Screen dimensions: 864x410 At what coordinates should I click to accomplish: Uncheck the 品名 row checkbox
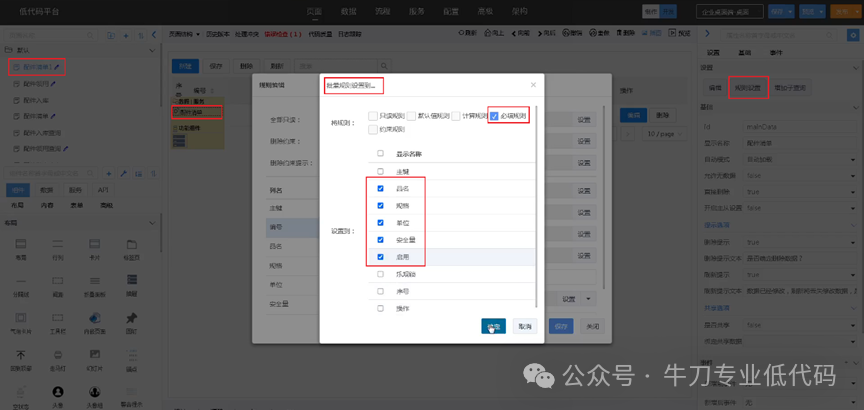point(380,188)
